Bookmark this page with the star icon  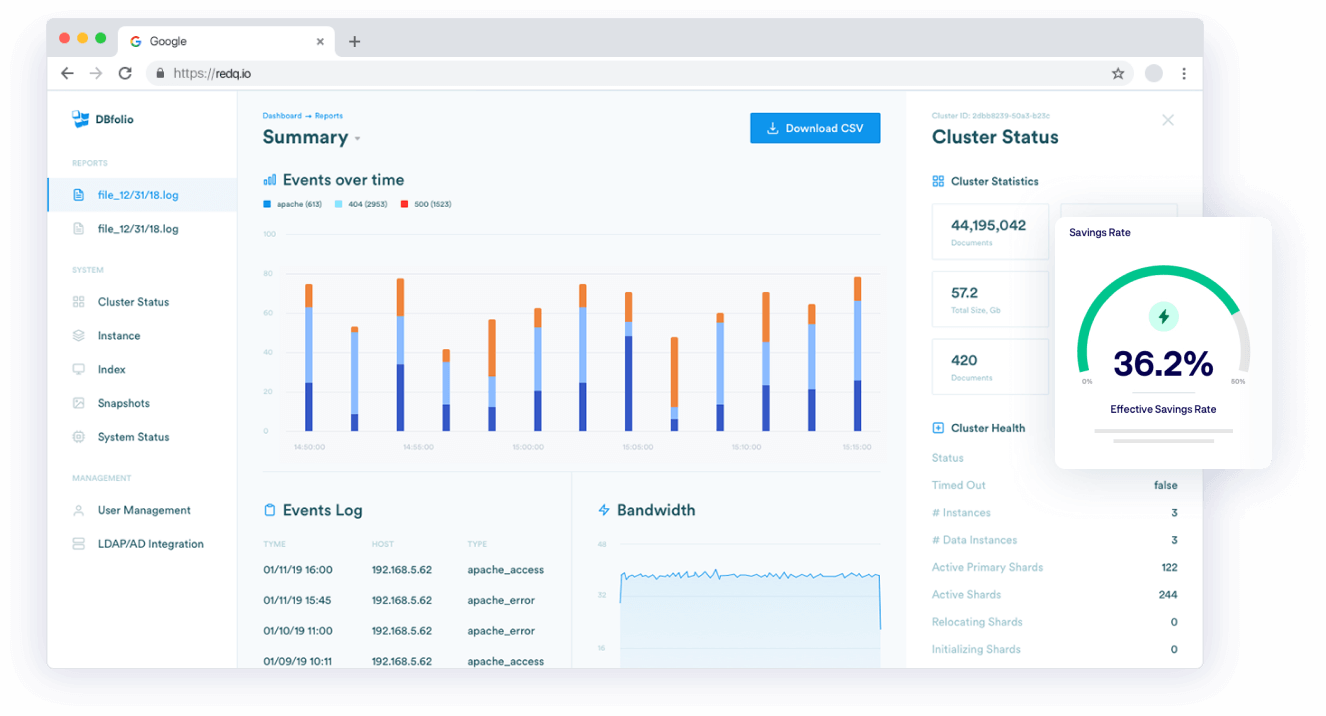(1118, 73)
